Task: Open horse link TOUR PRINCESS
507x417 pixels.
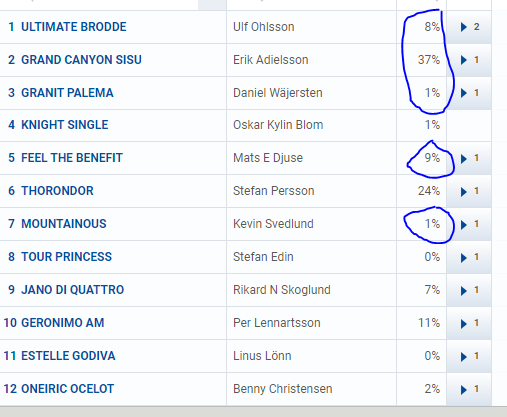Action: (x=66, y=257)
